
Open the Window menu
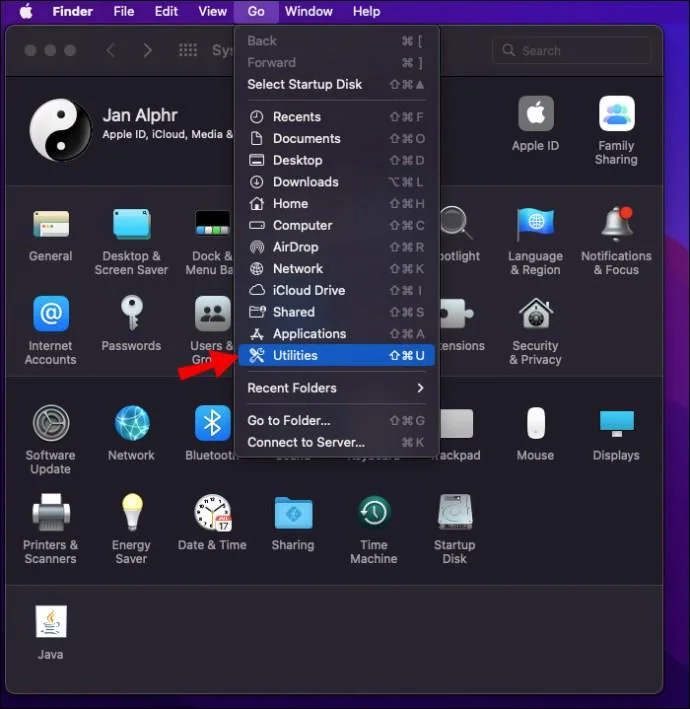(x=309, y=11)
